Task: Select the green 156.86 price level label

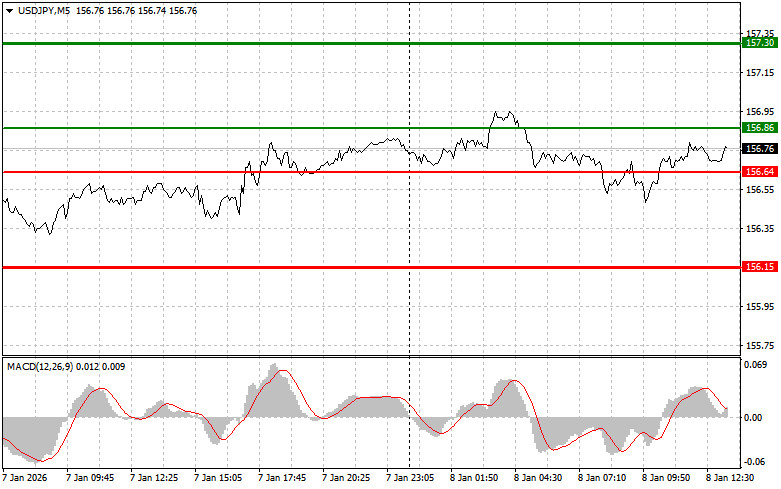Action: coord(760,128)
